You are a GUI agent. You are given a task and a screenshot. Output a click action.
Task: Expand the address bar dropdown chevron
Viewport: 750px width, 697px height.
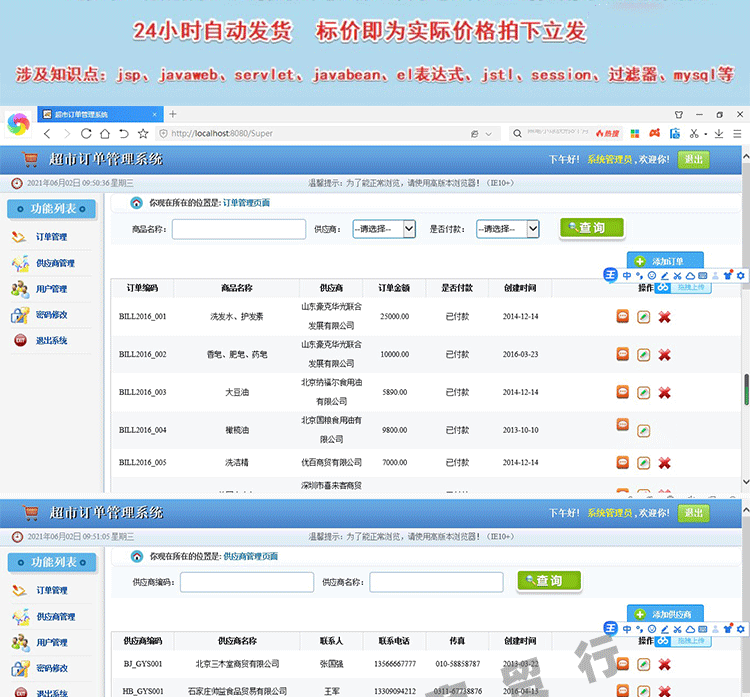[488, 134]
